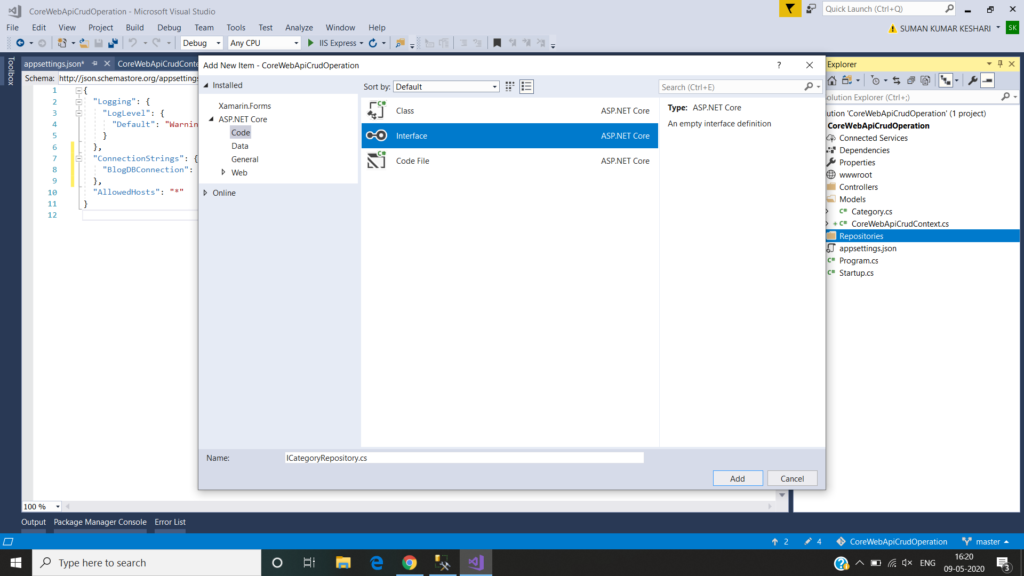Open the Debug menu
This screenshot has height=576, width=1024.
[168, 27]
